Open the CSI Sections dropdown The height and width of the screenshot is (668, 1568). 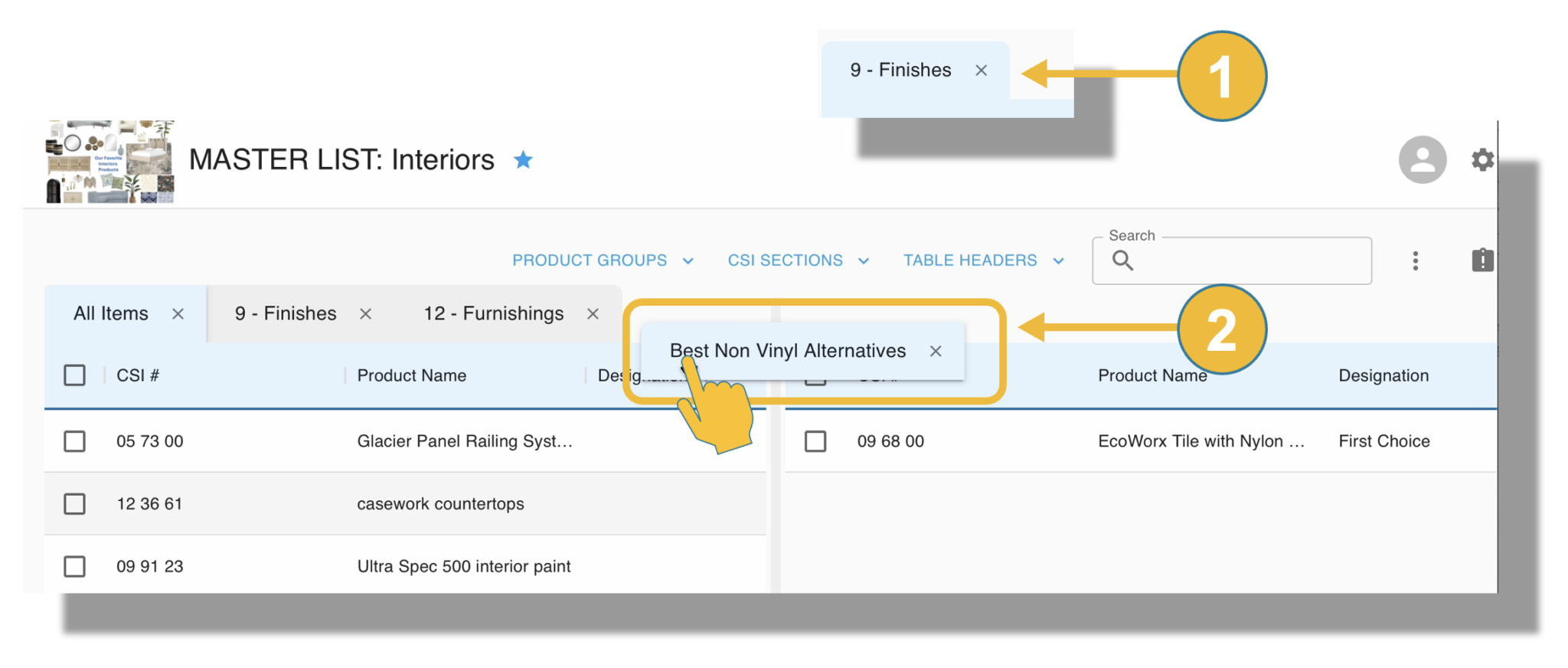(x=798, y=260)
